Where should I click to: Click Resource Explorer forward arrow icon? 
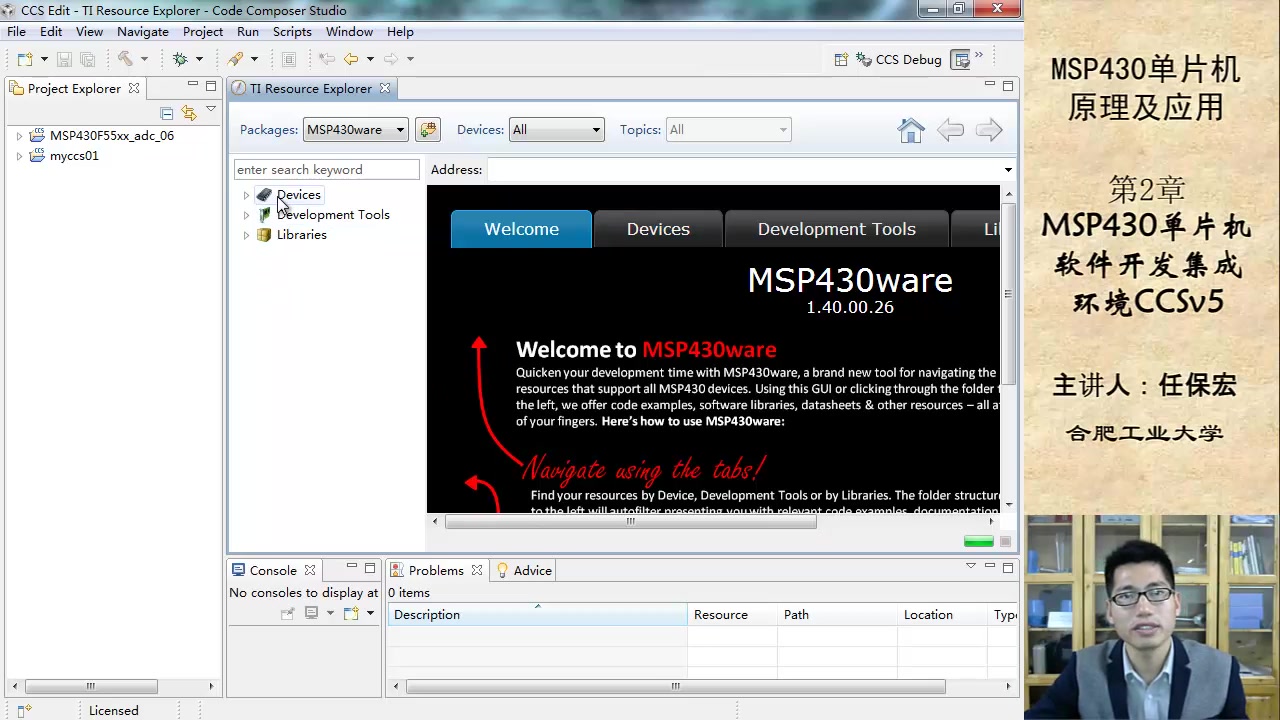tap(989, 130)
